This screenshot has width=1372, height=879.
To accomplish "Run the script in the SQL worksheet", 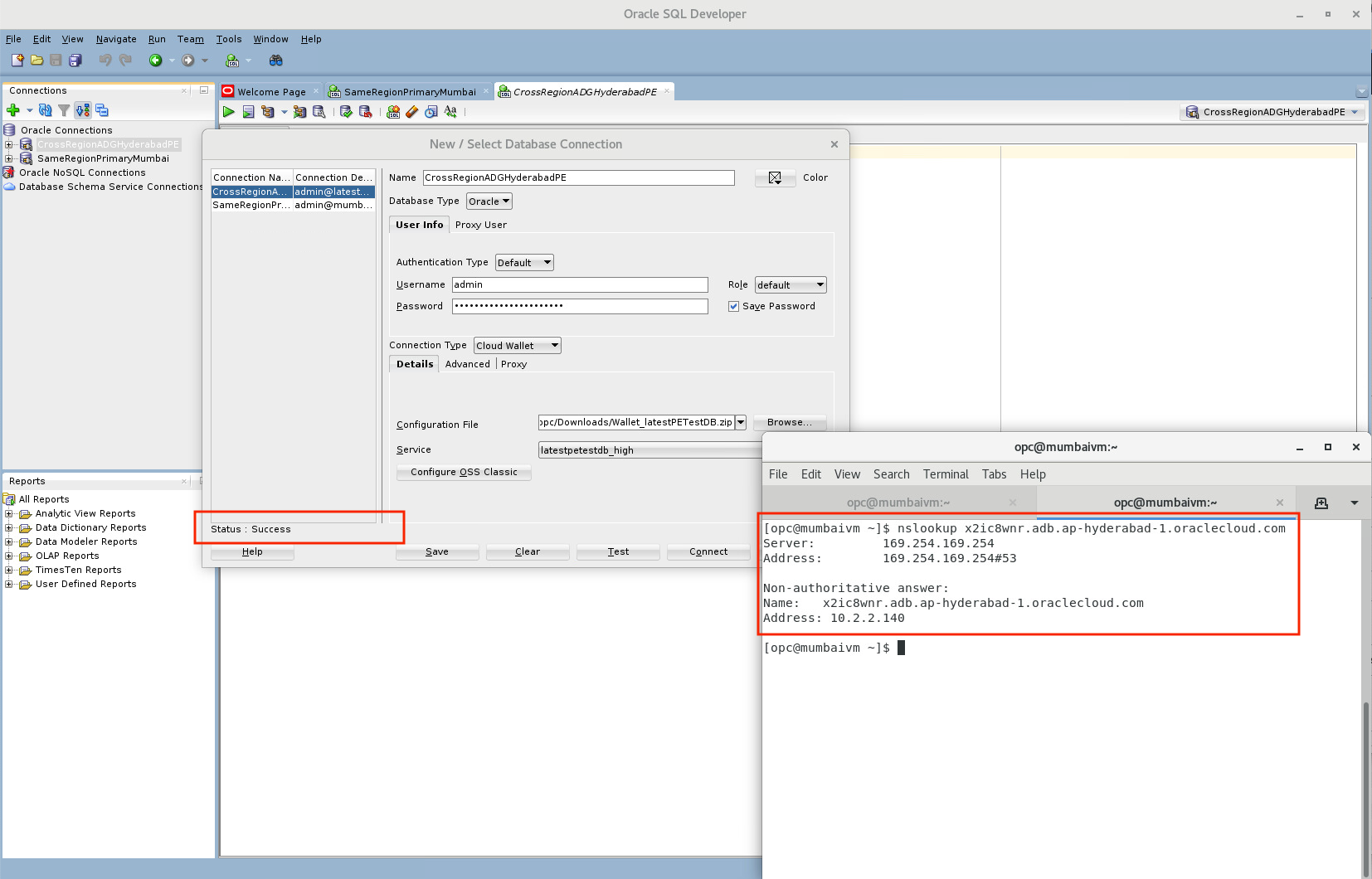I will (249, 112).
